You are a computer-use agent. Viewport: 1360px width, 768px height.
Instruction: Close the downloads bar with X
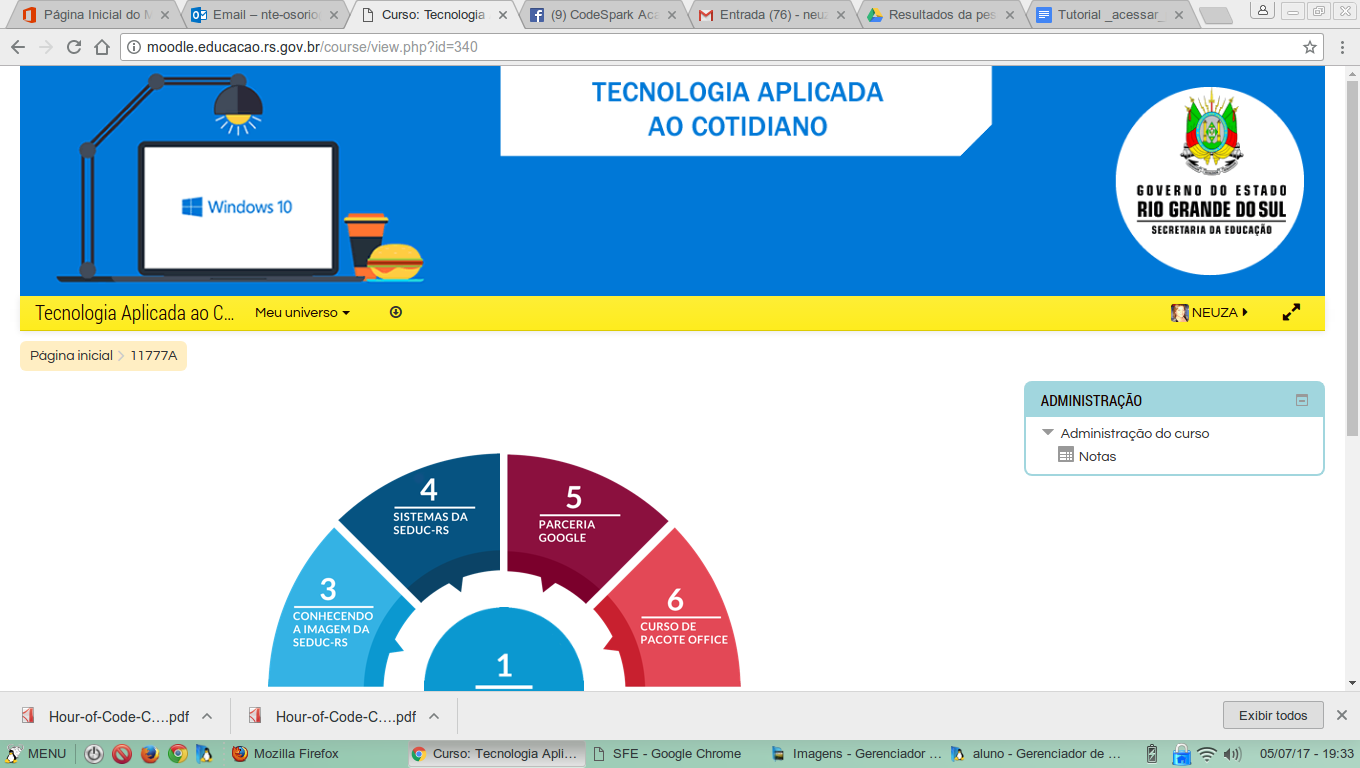click(x=1342, y=715)
